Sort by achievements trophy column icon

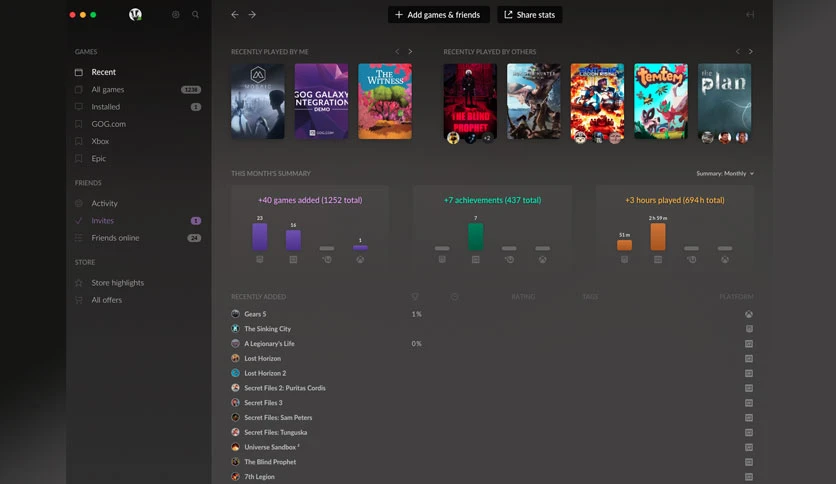coord(415,296)
